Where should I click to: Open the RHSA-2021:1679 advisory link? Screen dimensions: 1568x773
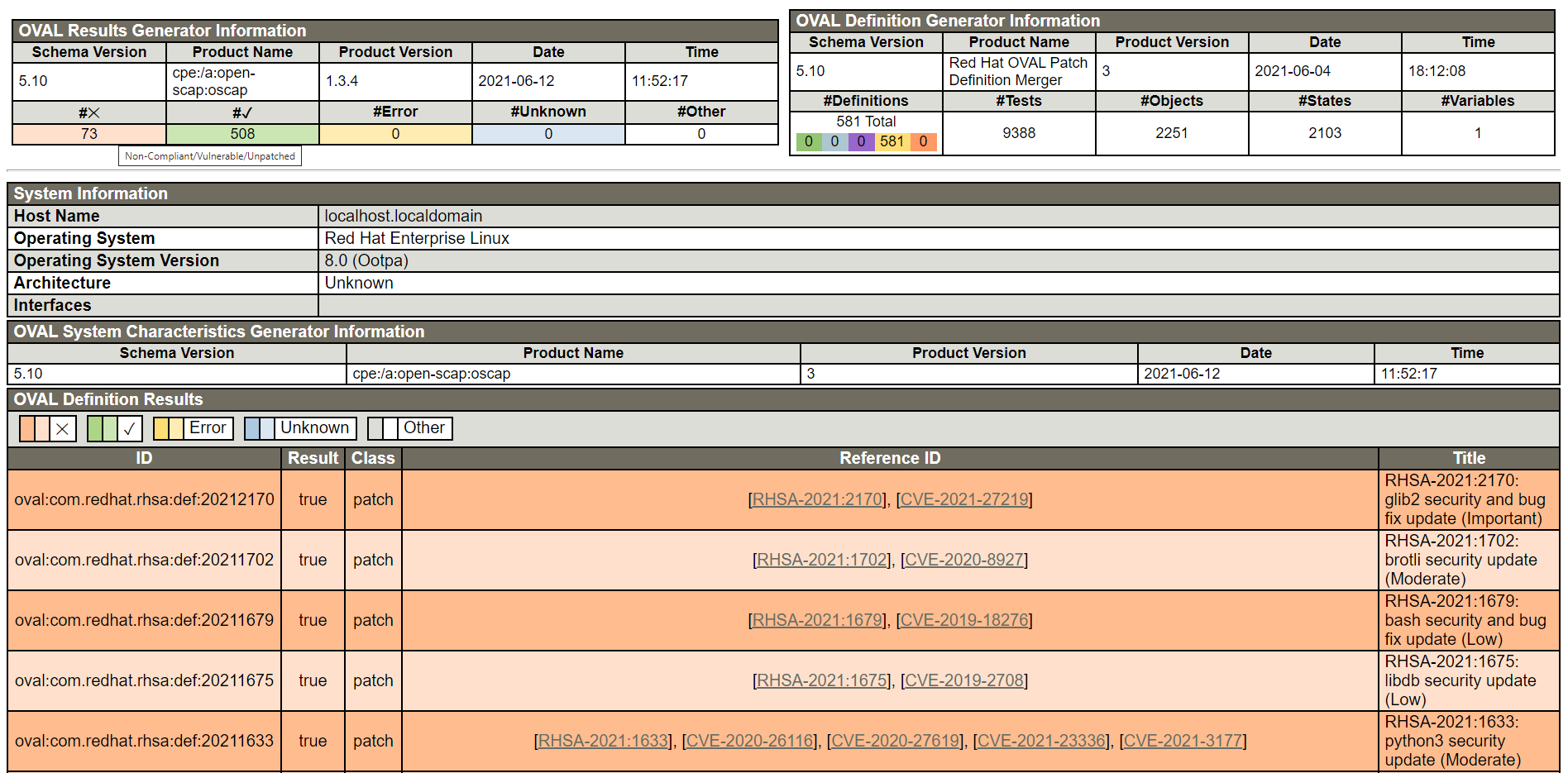coord(818,620)
